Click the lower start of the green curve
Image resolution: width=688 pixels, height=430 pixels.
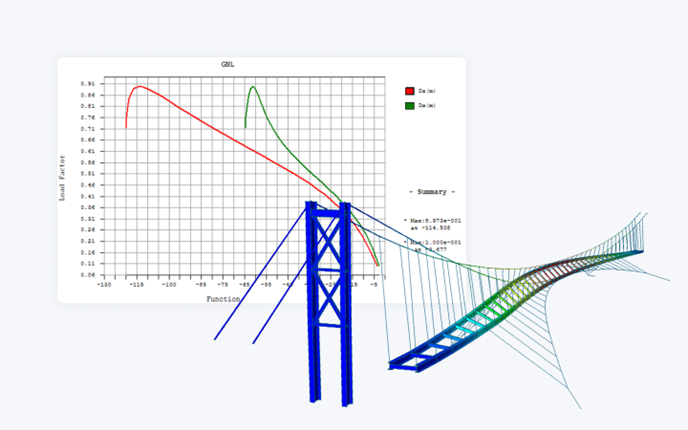[245, 126]
